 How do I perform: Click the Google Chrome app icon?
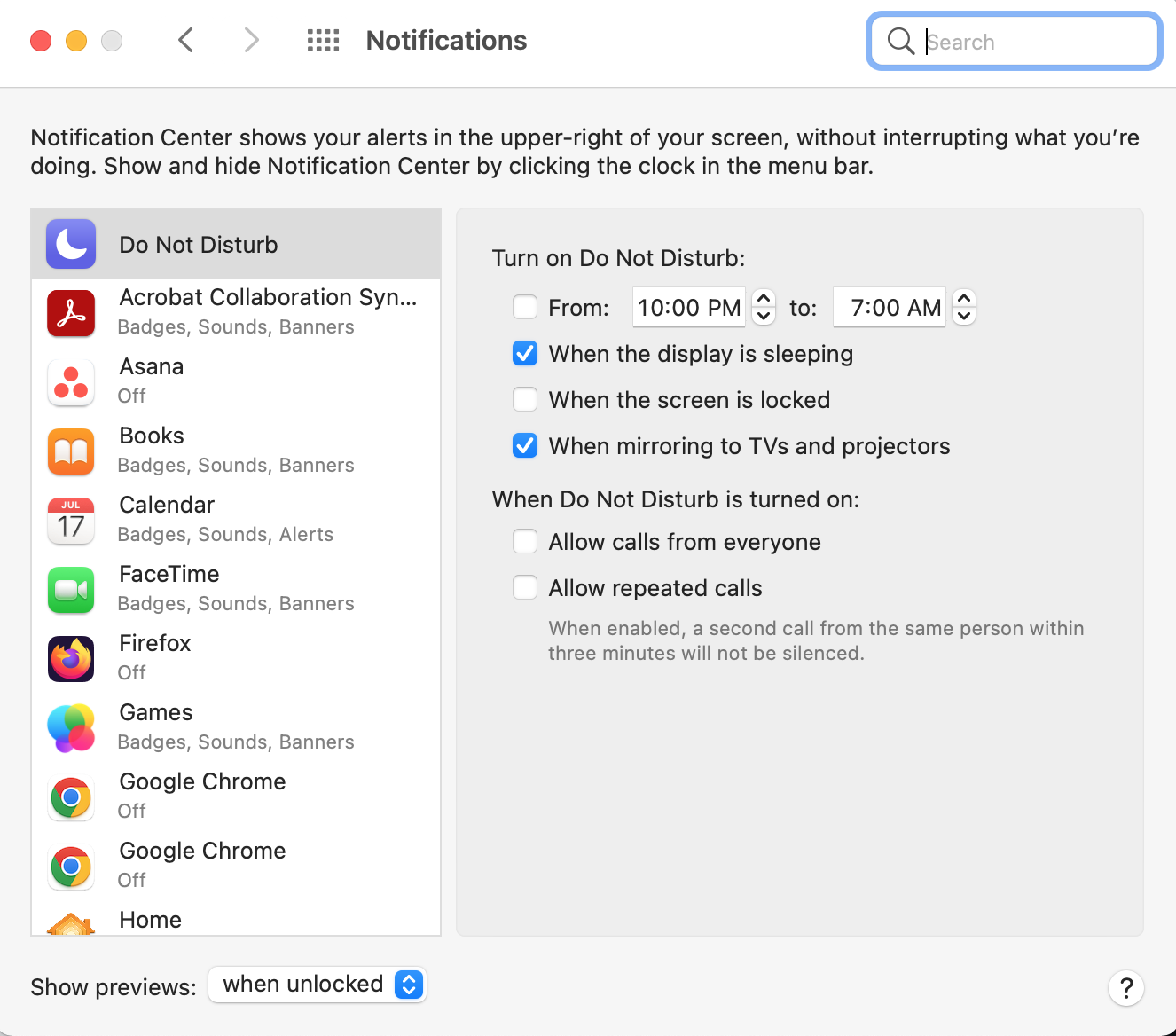coord(70,797)
